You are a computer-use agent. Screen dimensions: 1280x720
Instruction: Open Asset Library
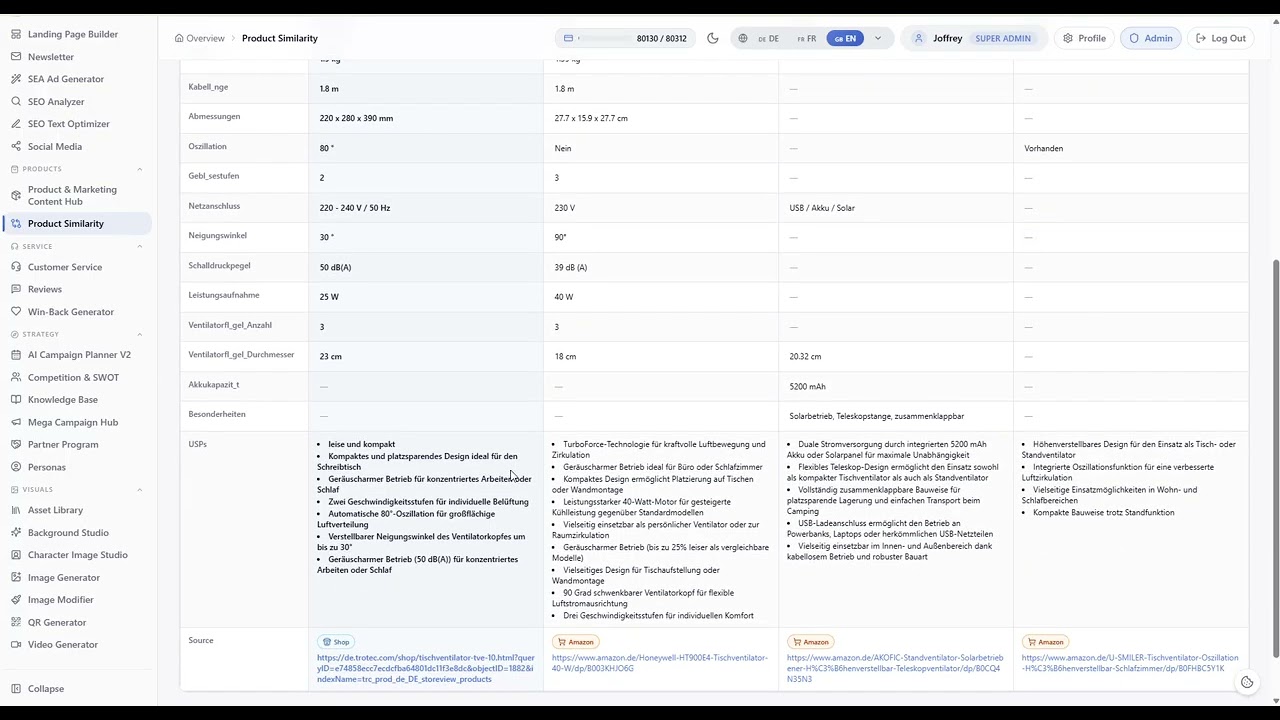tap(55, 510)
